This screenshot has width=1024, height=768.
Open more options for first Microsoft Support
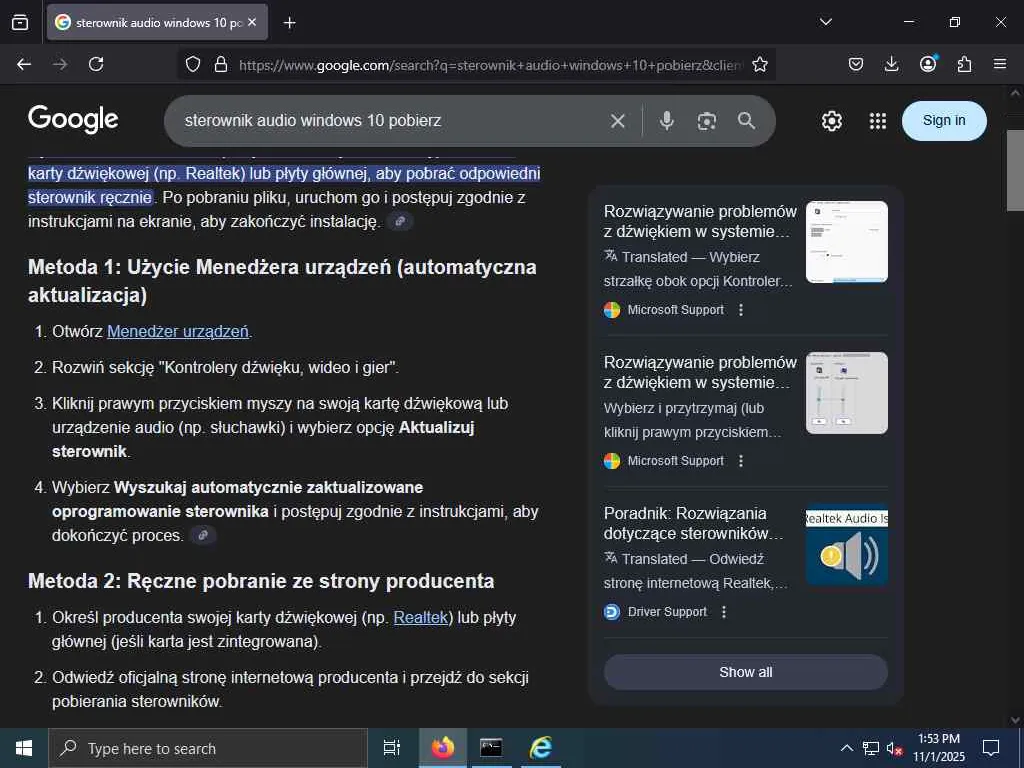pyautogui.click(x=741, y=310)
